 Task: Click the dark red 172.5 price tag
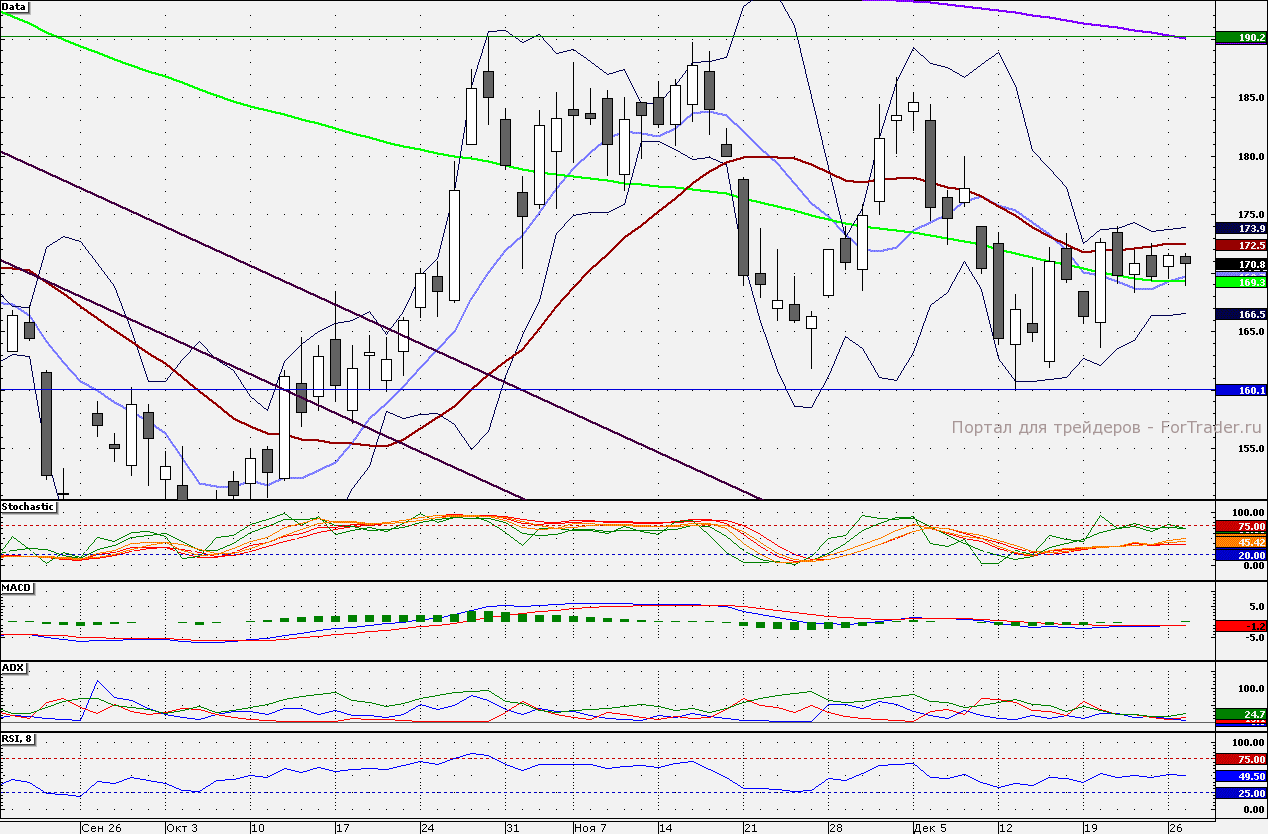coord(1238,245)
